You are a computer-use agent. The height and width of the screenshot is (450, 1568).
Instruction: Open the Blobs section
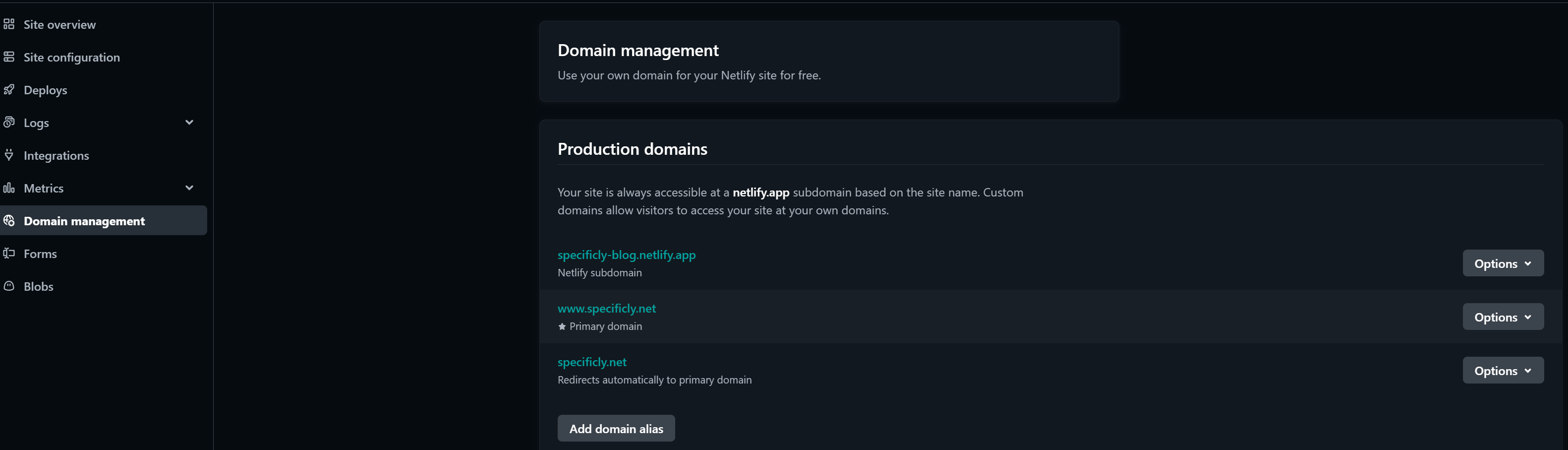point(38,286)
